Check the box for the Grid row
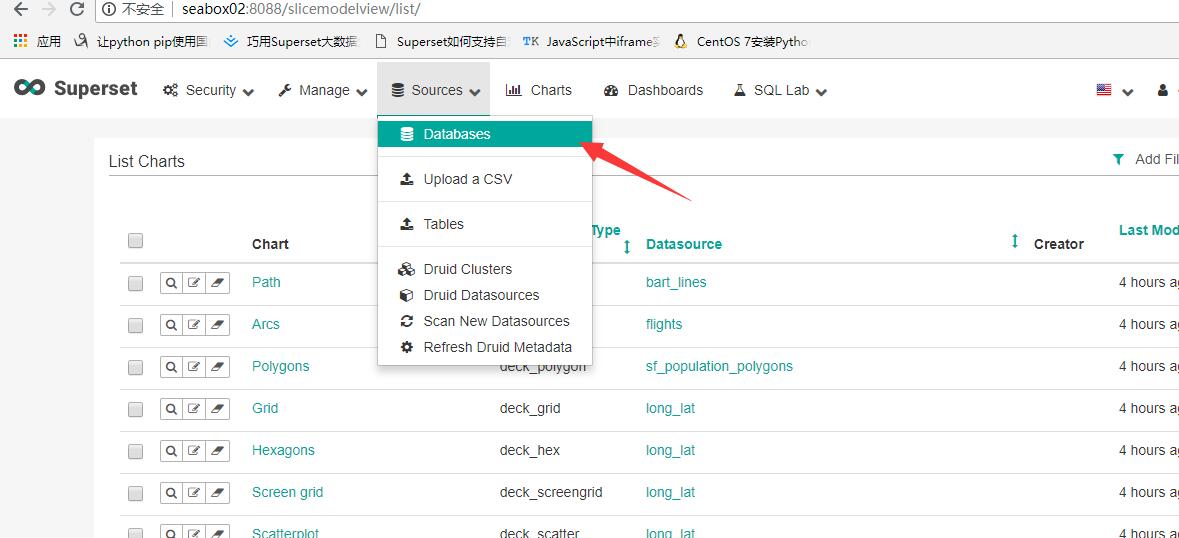Image resolution: width=1179 pixels, height=538 pixels. pos(135,410)
